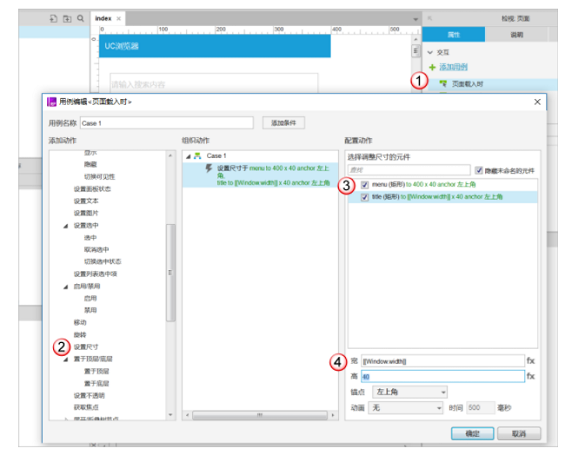Uncheck hide unnamed widgets checkbox
Screen dimensions: 565x455
tap(479, 170)
